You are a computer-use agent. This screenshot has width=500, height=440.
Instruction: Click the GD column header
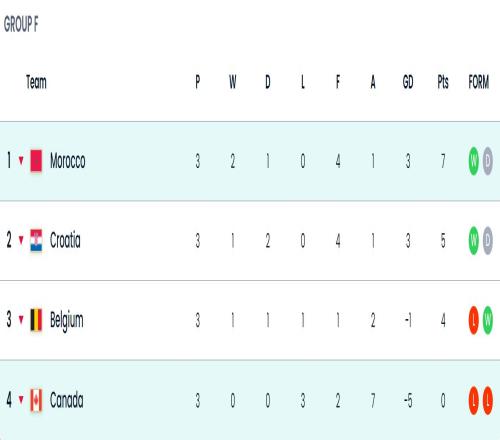[408, 82]
